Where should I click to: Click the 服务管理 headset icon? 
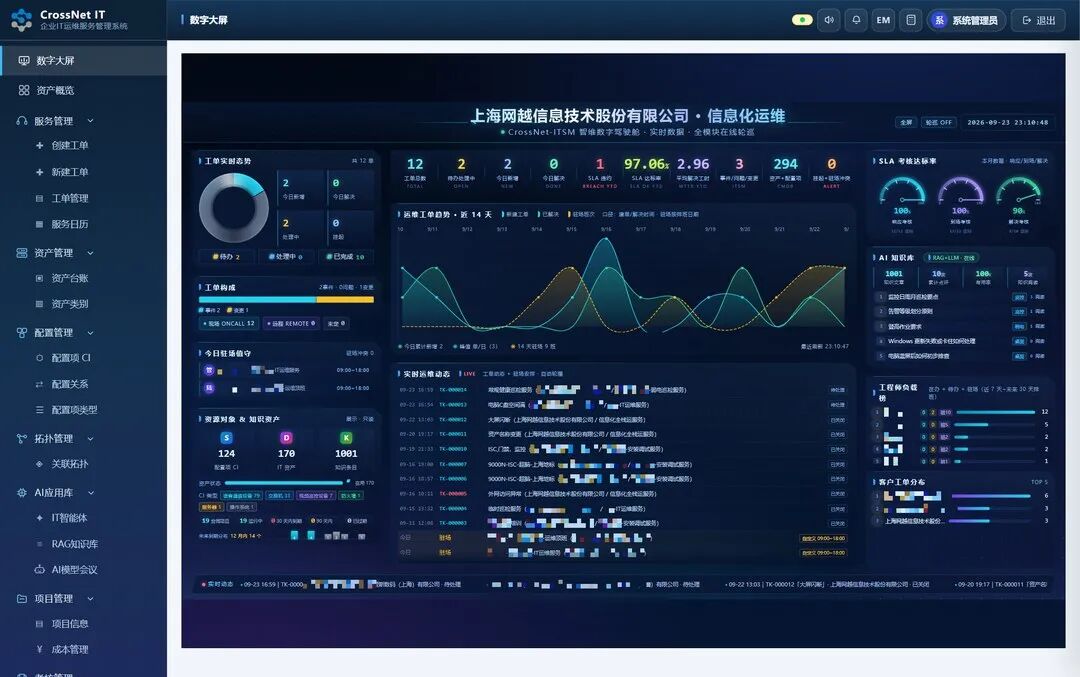click(22, 121)
